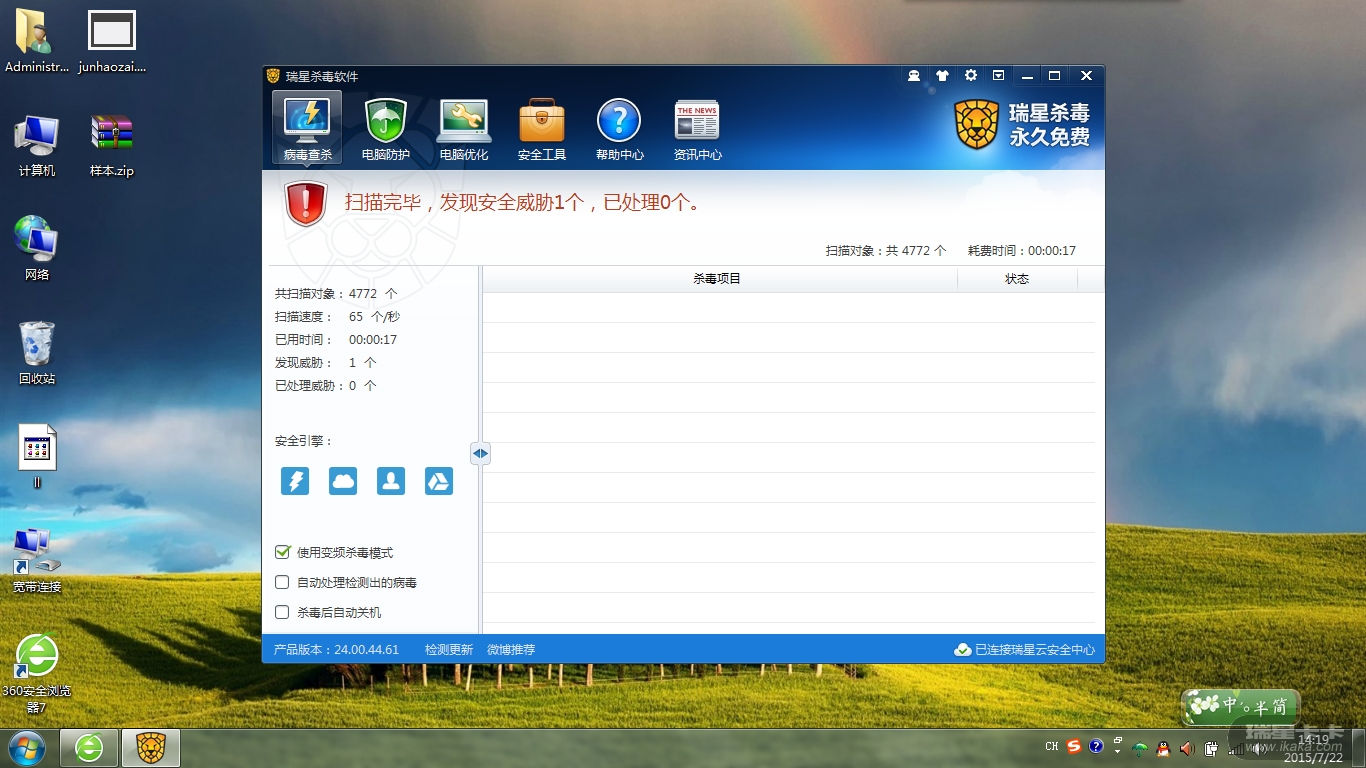The image size is (1366, 768).
Task: Open the skin changer shirt icon
Action: pos(942,76)
